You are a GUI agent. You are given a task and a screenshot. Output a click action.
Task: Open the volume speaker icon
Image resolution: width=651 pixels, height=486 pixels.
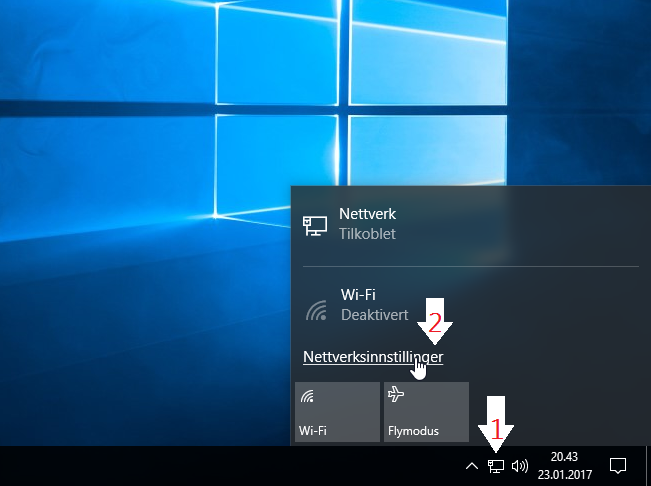[519, 465]
